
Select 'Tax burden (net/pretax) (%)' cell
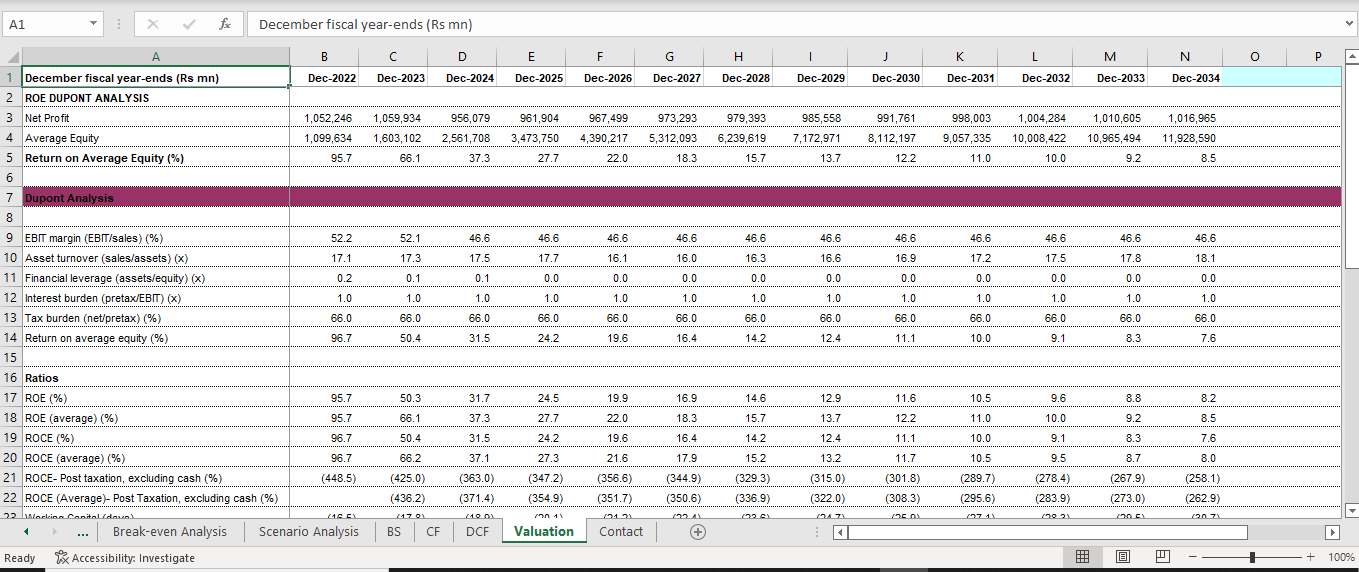pos(155,318)
